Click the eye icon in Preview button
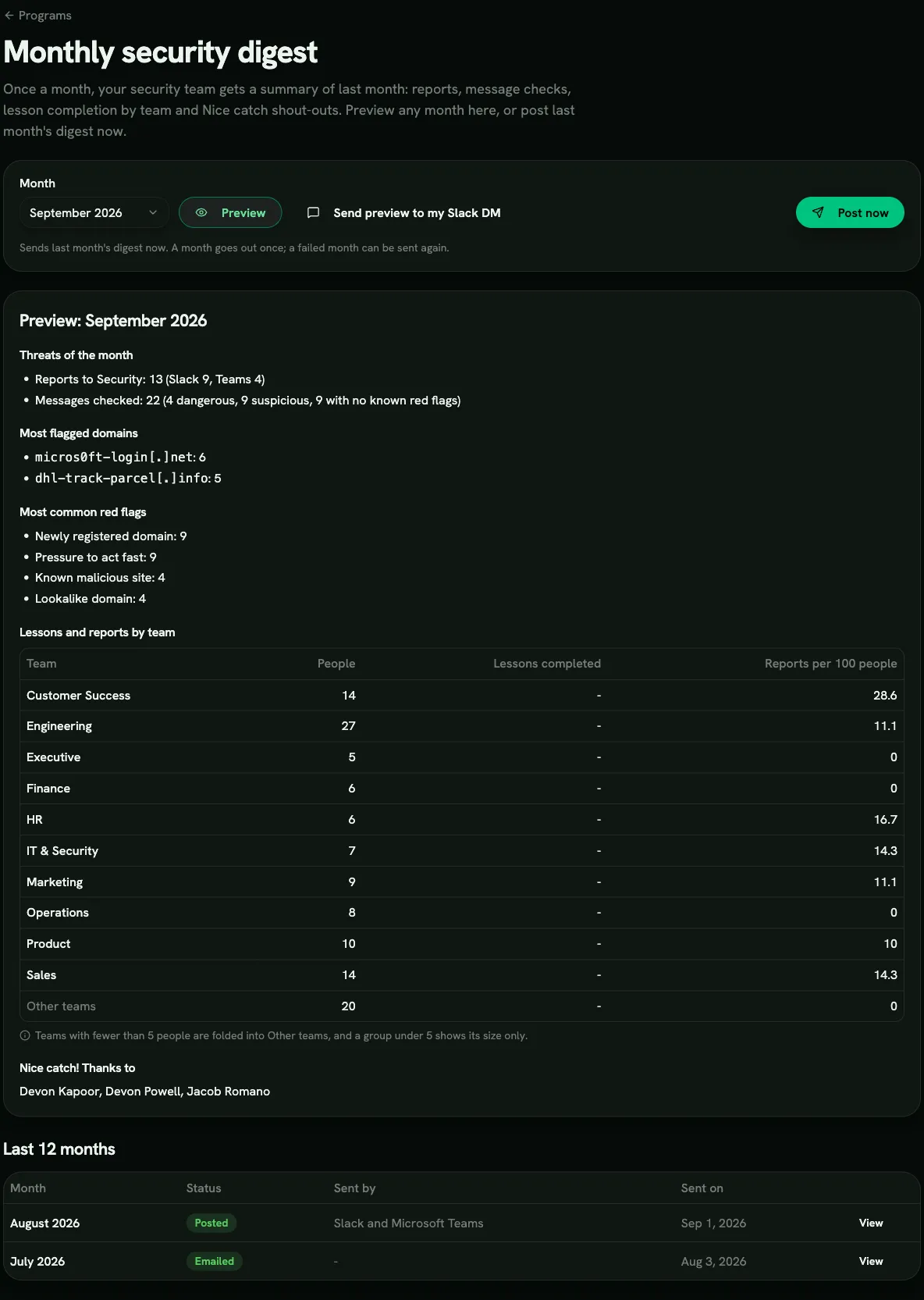The image size is (924, 1300). pos(201,212)
